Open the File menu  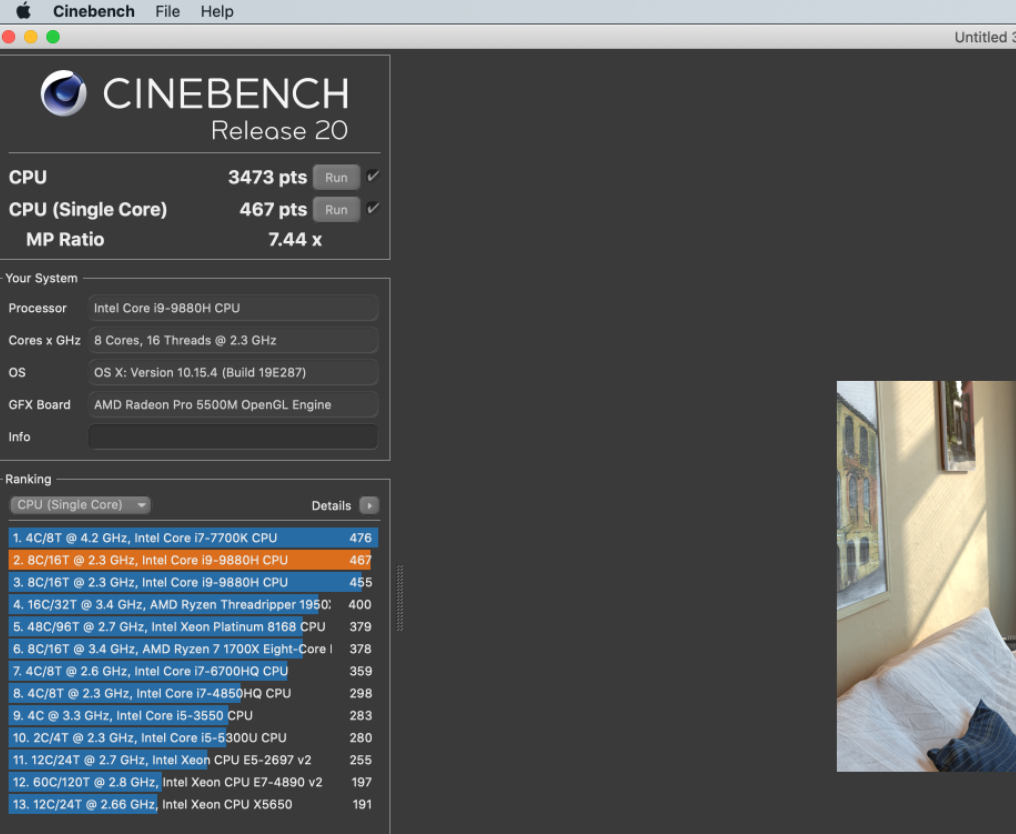click(167, 11)
